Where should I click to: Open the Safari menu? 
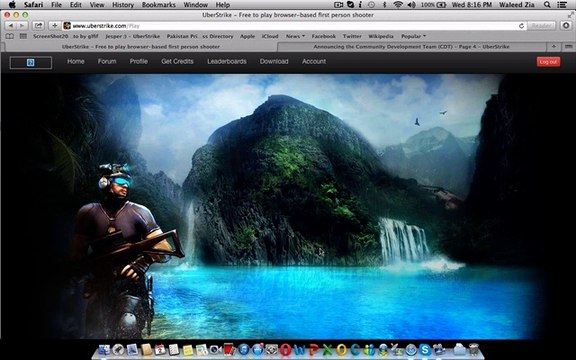coord(33,5)
